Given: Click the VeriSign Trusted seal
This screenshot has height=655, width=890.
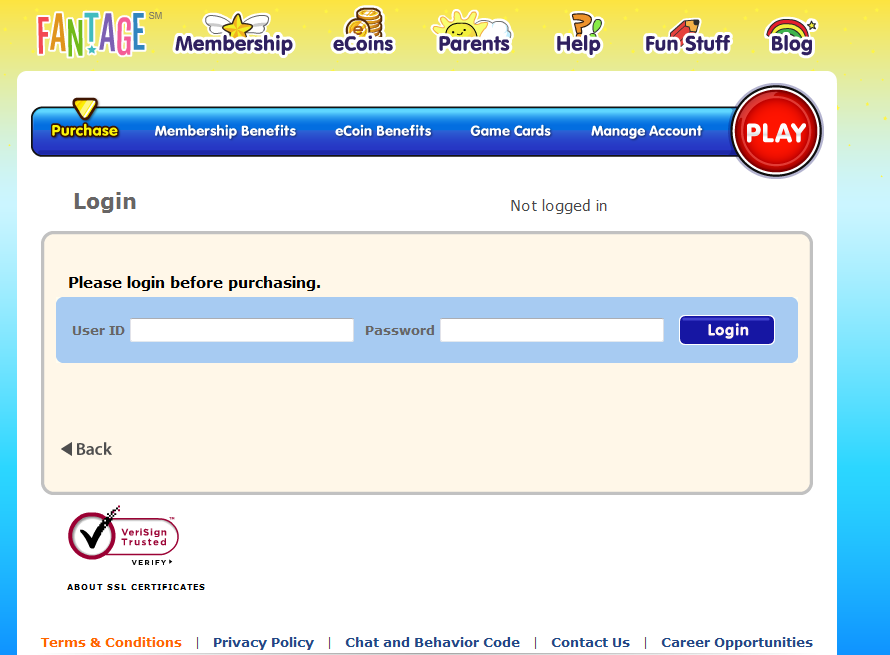Looking at the screenshot, I should pyautogui.click(x=123, y=536).
